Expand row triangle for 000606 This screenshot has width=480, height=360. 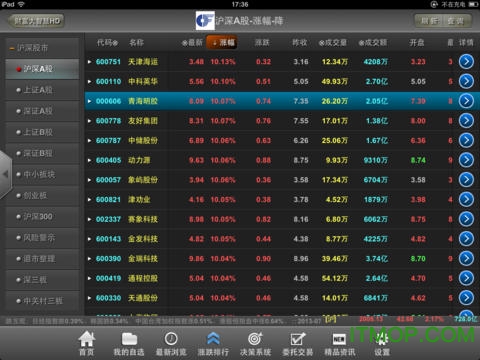pyautogui.click(x=89, y=101)
